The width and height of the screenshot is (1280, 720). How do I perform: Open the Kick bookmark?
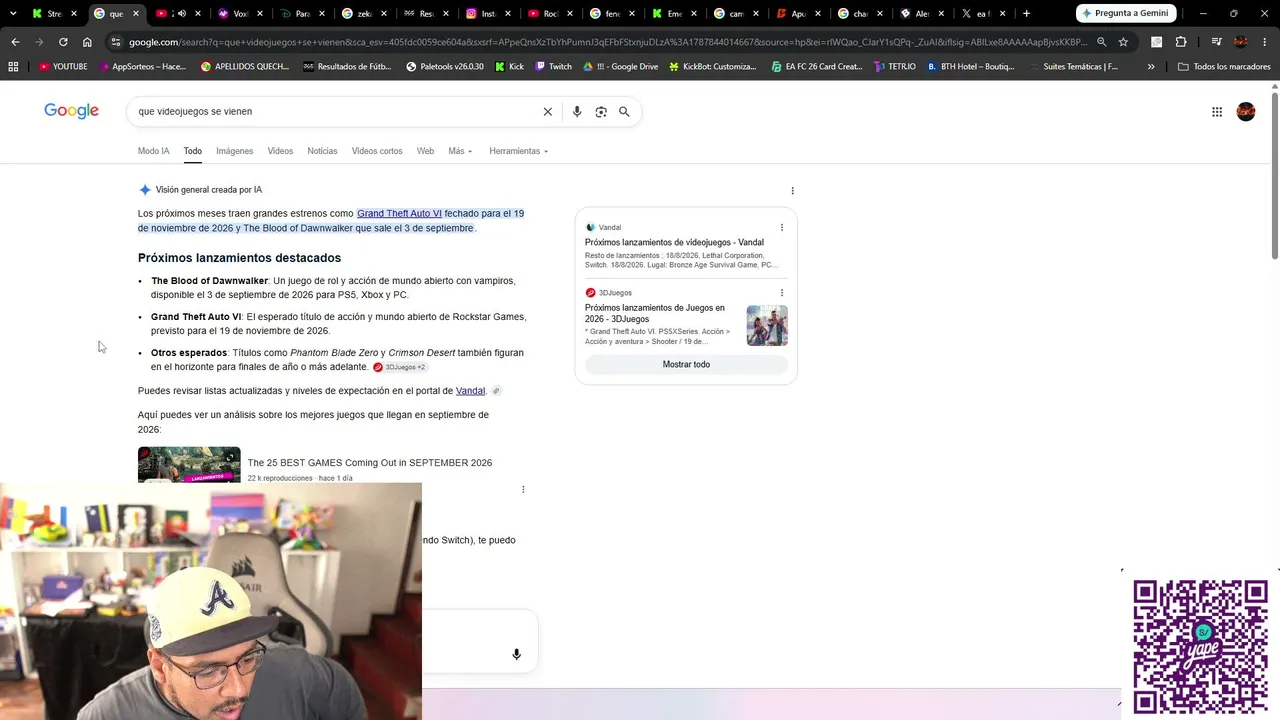tap(510, 67)
